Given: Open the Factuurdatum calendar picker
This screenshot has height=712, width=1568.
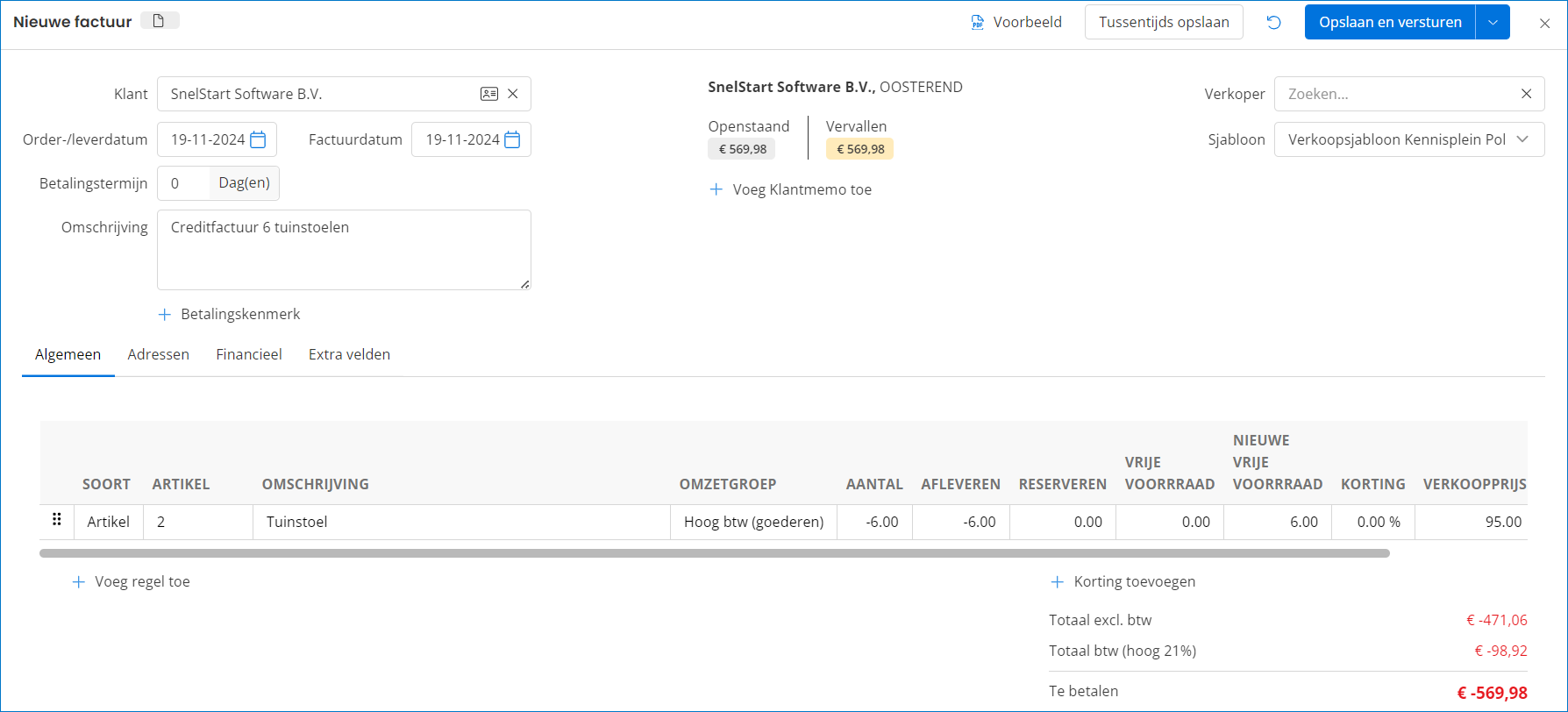Looking at the screenshot, I should point(512,139).
